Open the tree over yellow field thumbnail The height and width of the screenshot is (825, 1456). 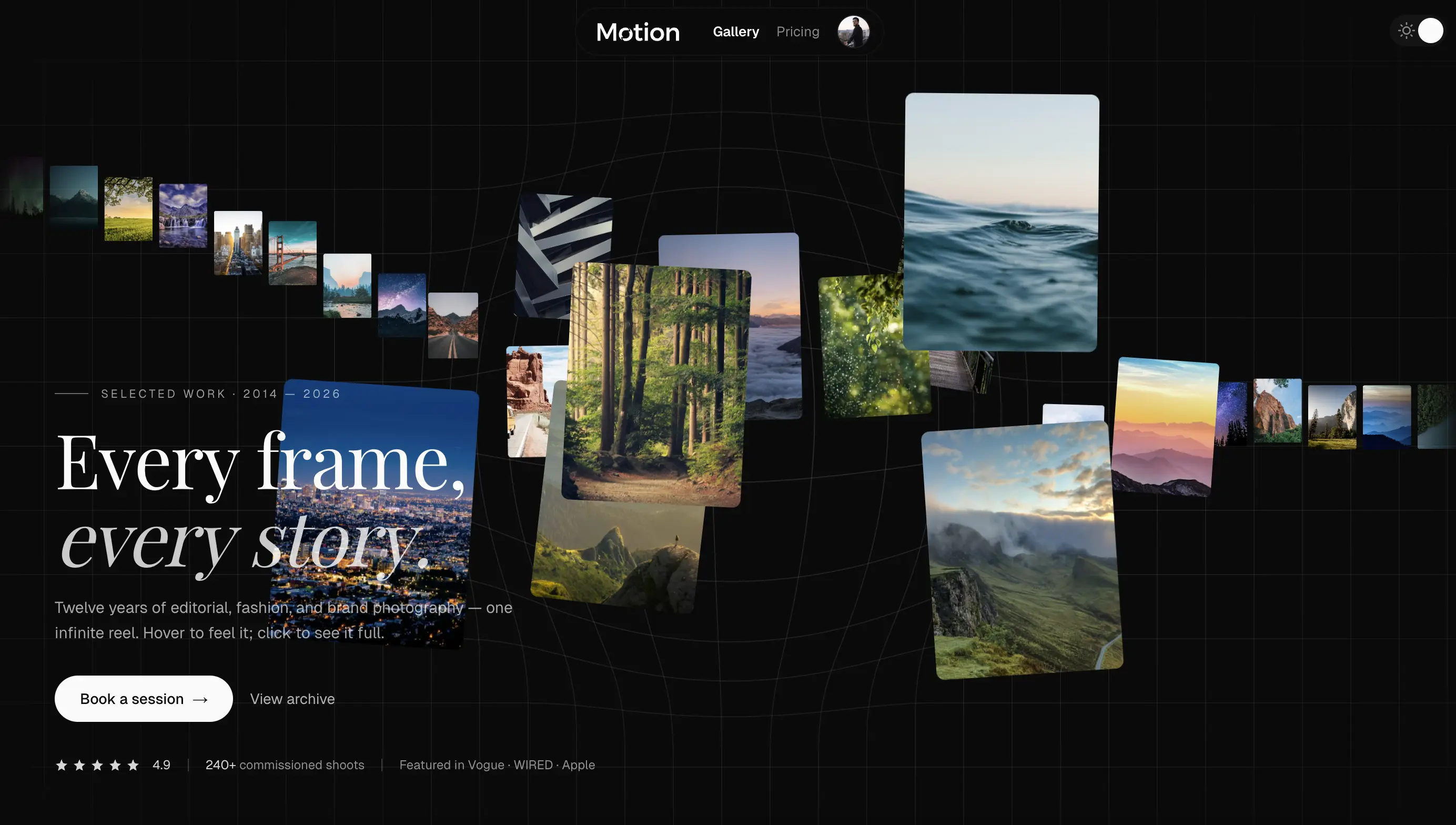click(x=128, y=208)
